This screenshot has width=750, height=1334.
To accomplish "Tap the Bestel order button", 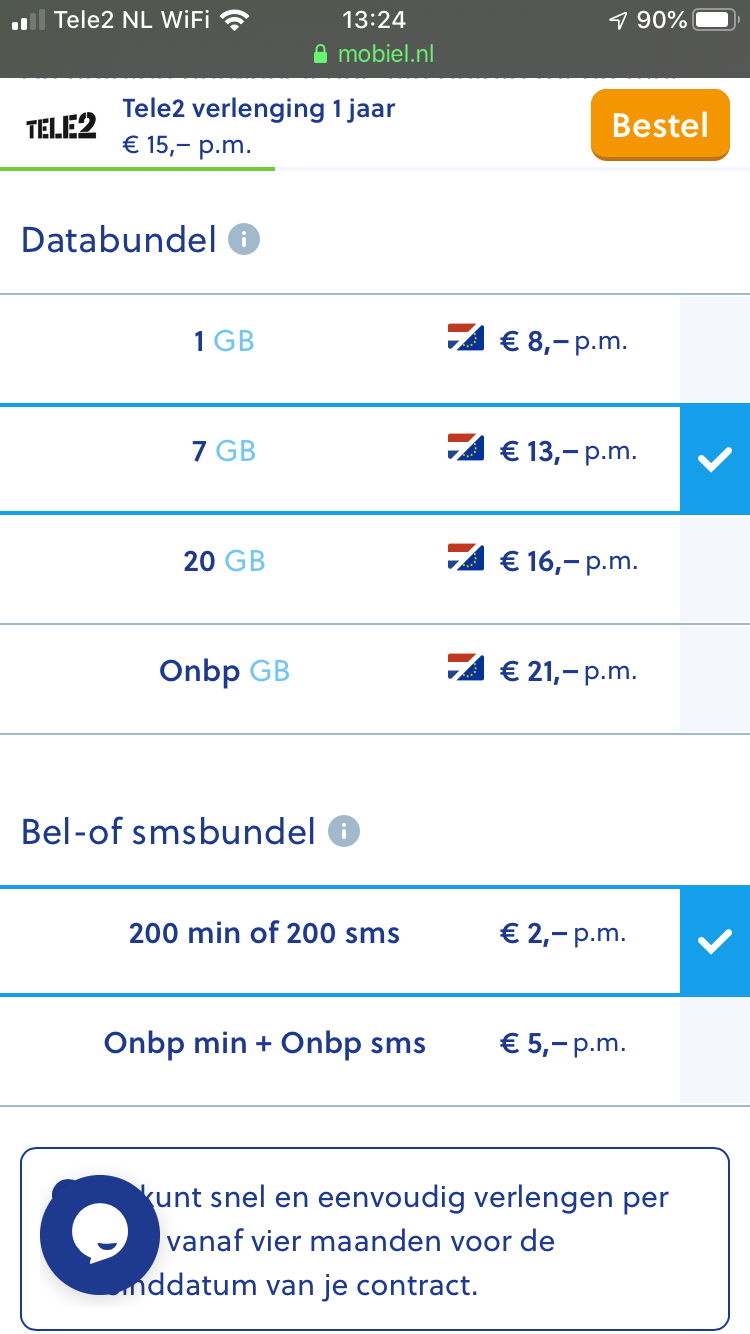I will (660, 125).
